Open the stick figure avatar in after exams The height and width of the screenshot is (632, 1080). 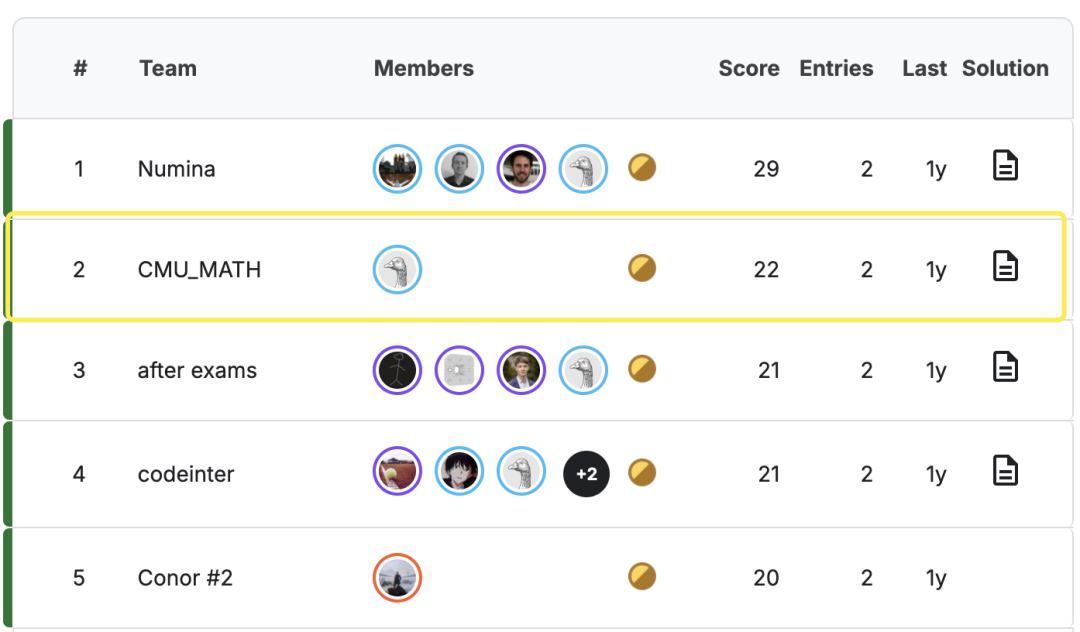click(x=397, y=370)
